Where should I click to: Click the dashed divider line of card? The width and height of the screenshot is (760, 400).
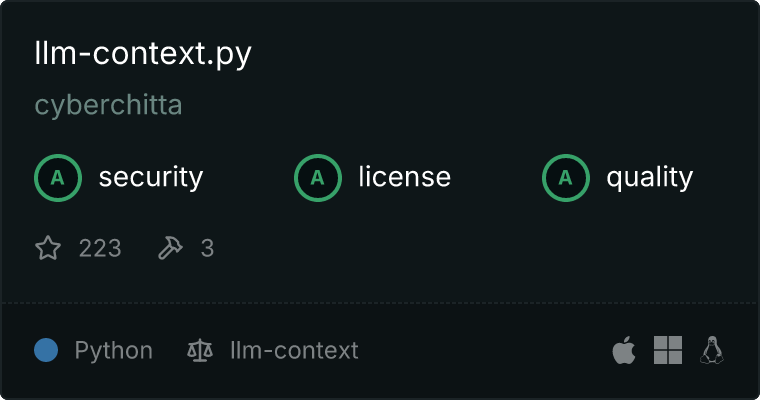click(x=380, y=303)
